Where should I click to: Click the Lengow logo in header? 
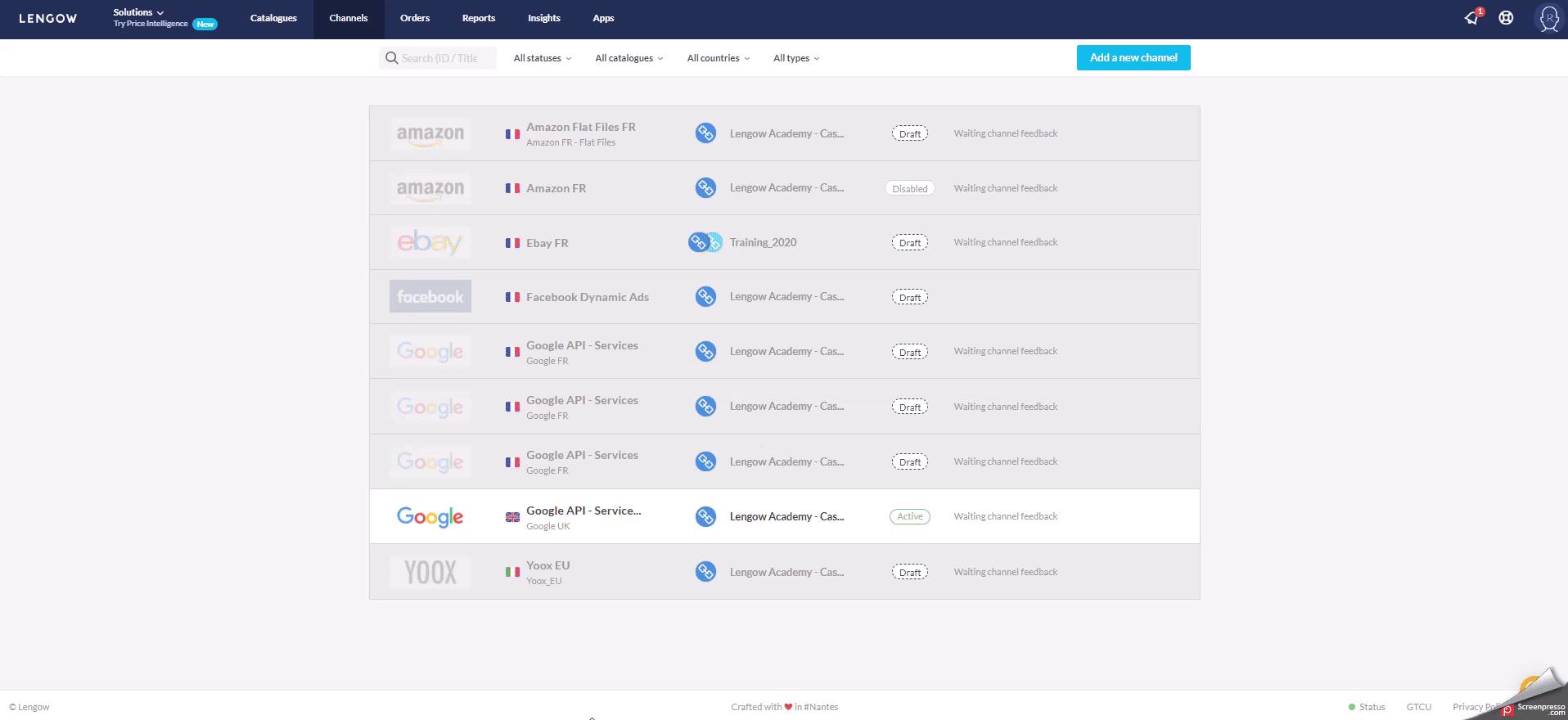click(x=48, y=19)
